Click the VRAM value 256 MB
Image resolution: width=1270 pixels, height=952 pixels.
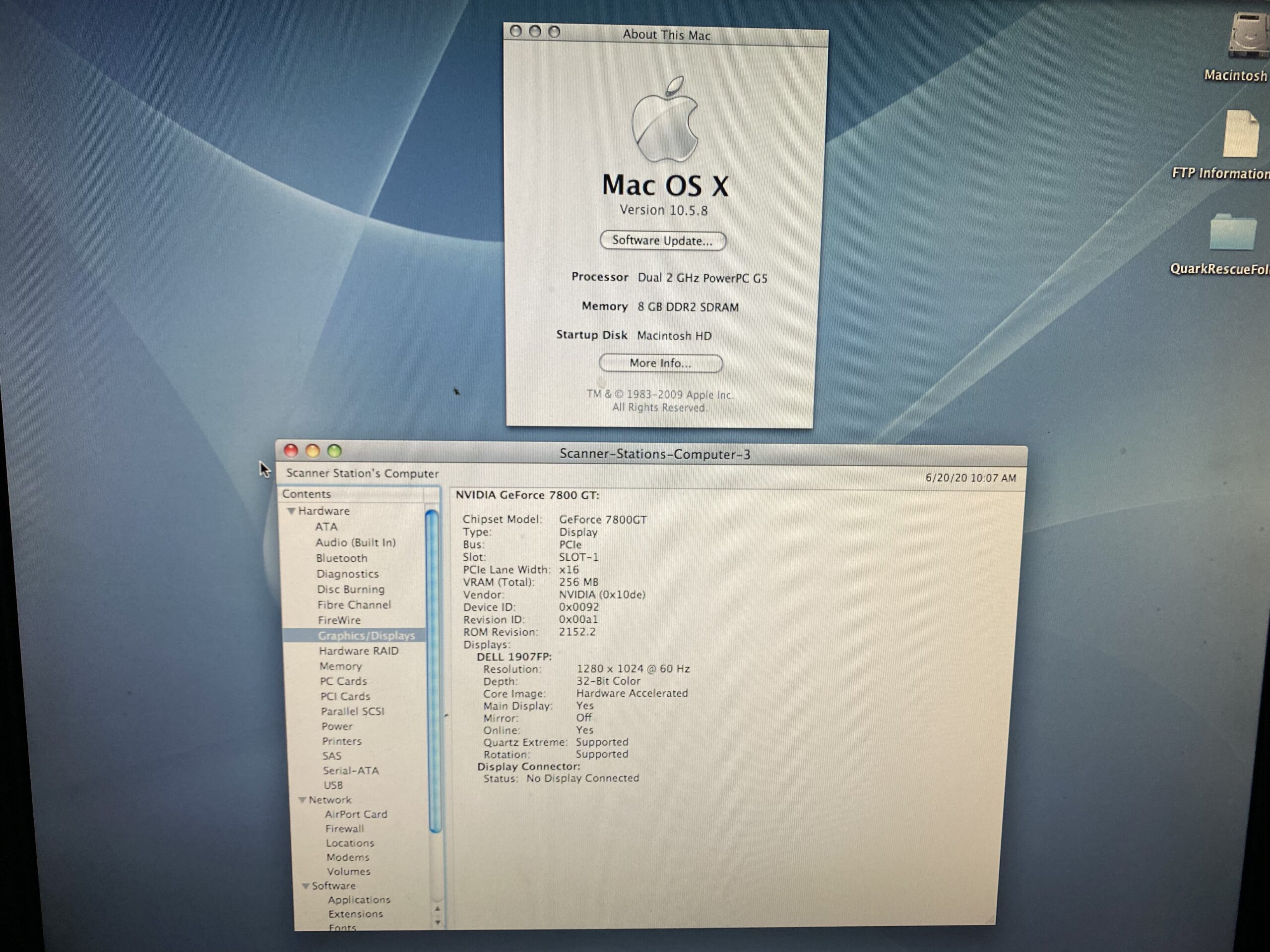pos(579,582)
